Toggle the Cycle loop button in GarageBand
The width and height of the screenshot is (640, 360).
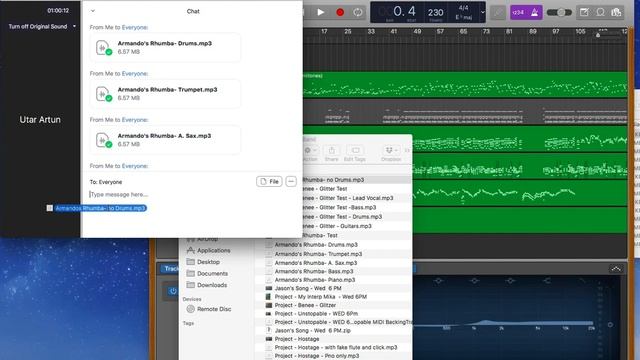click(x=358, y=12)
